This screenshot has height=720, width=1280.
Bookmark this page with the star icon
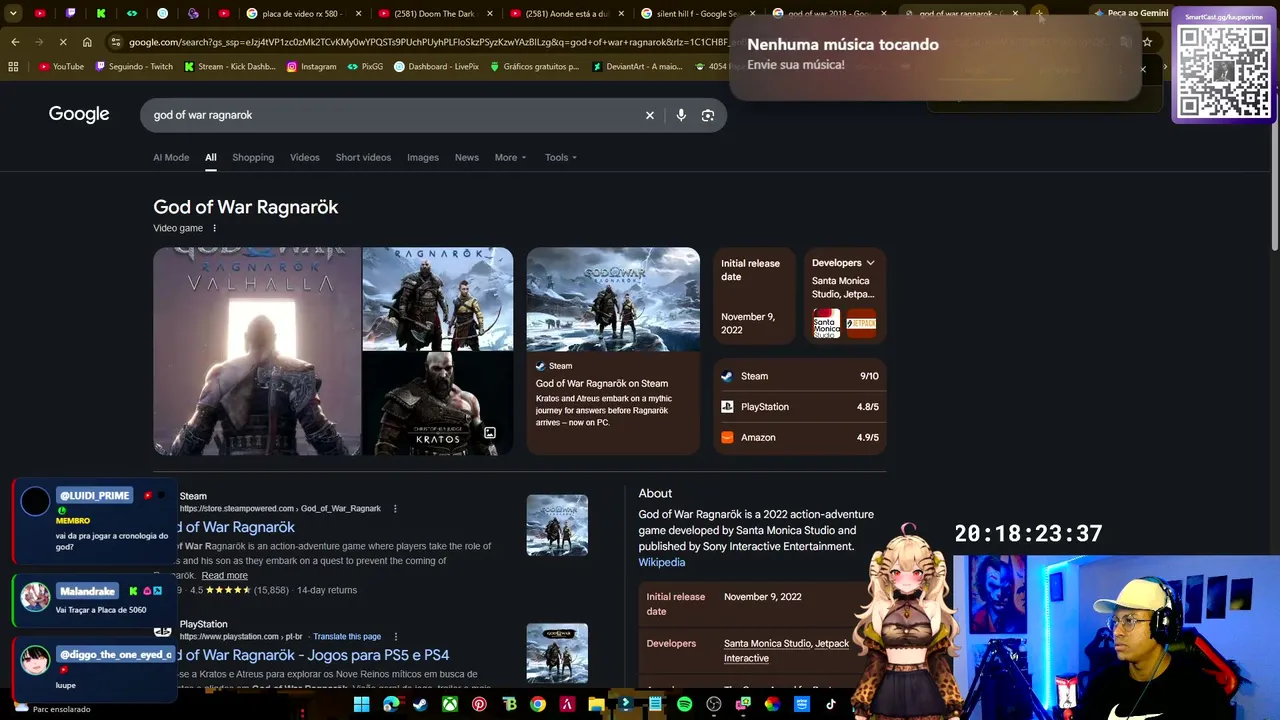coord(1147,42)
